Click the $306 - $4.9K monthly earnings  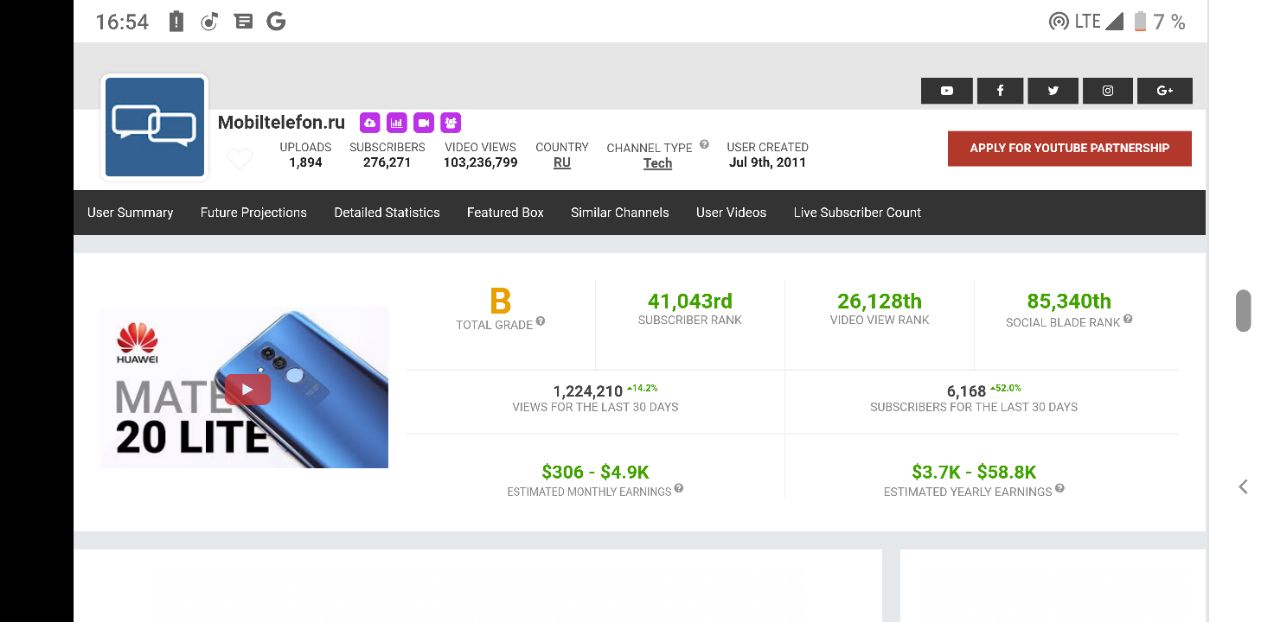click(595, 472)
